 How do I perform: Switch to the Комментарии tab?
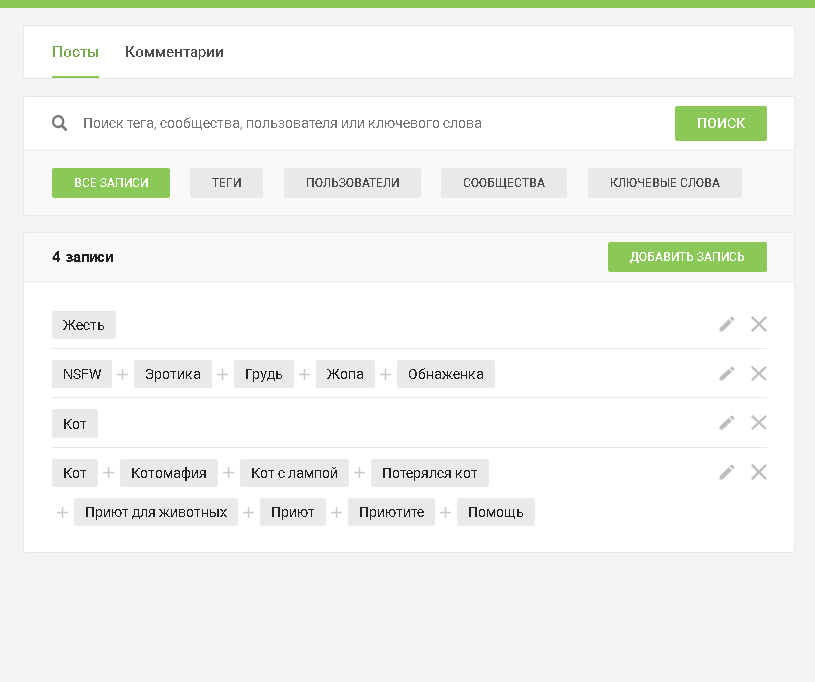[174, 52]
